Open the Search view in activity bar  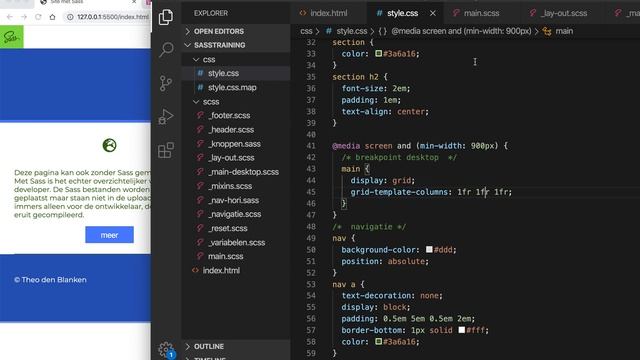pyautogui.click(x=166, y=49)
